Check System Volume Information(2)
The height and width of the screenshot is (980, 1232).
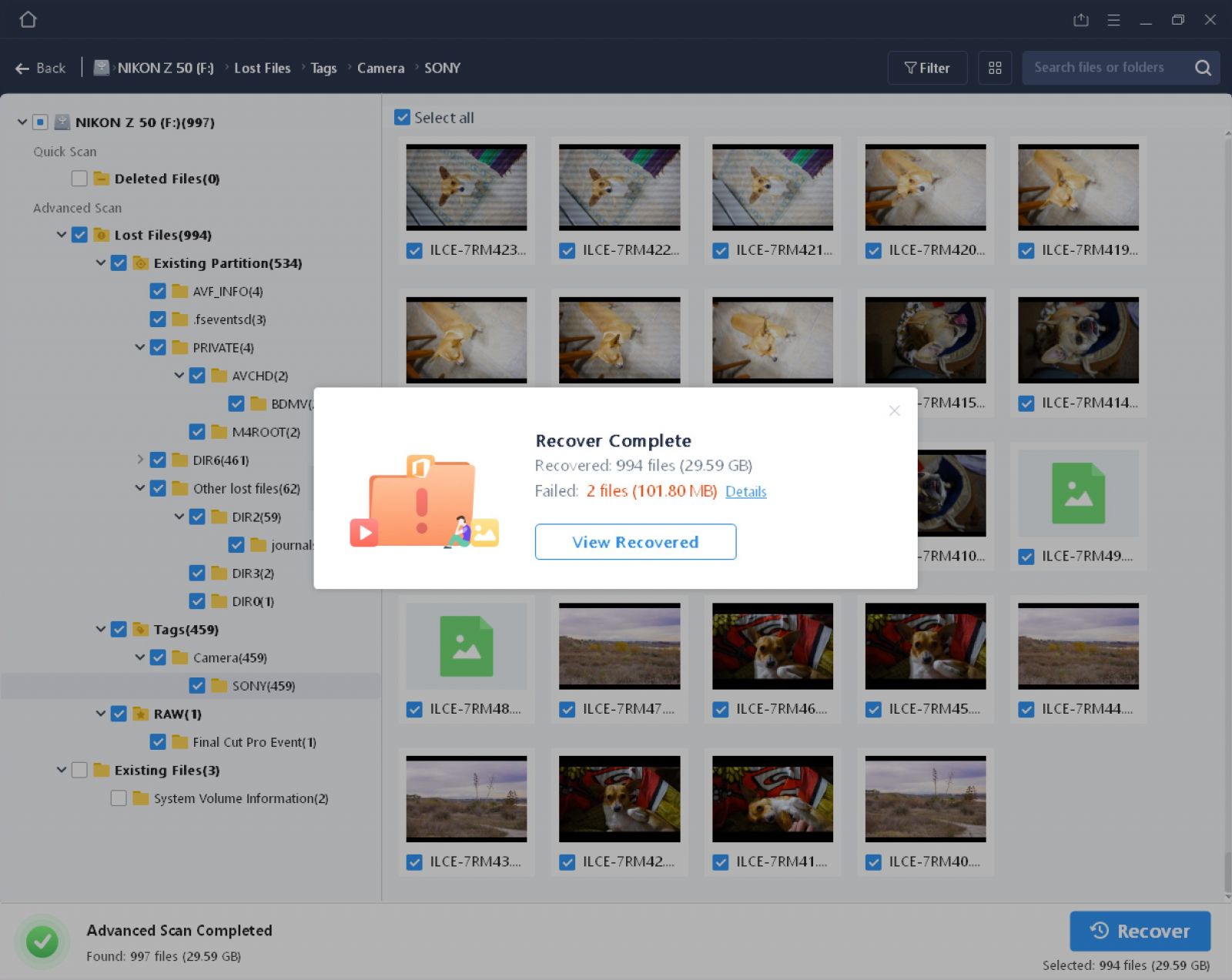click(x=119, y=798)
